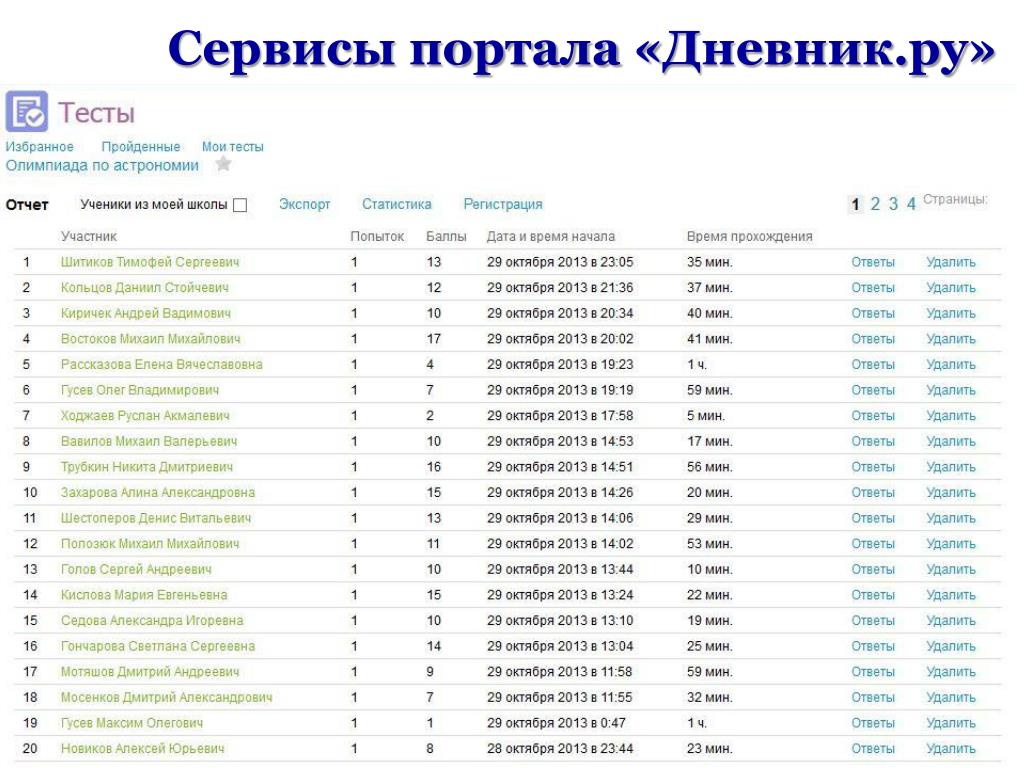The image size is (1024, 768).
Task: Click Удалить for Кольцов Даниил Стойчевич
Action: click(951, 288)
